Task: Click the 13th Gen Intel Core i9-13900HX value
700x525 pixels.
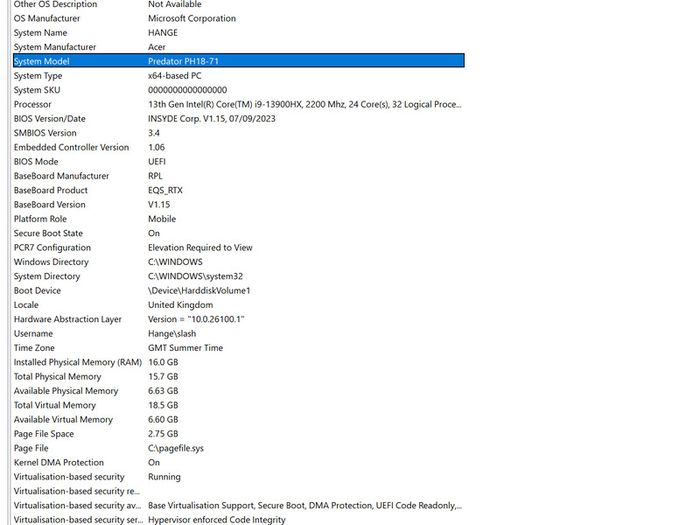Action: [x=305, y=104]
